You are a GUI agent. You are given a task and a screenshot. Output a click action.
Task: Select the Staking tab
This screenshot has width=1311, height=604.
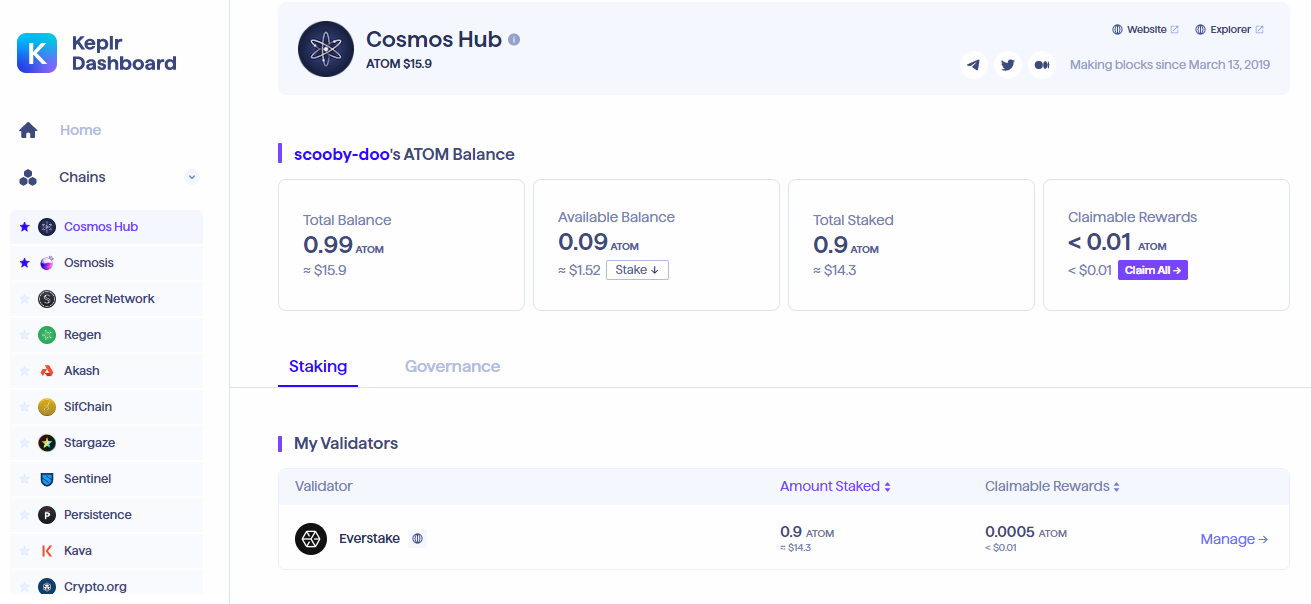(318, 367)
